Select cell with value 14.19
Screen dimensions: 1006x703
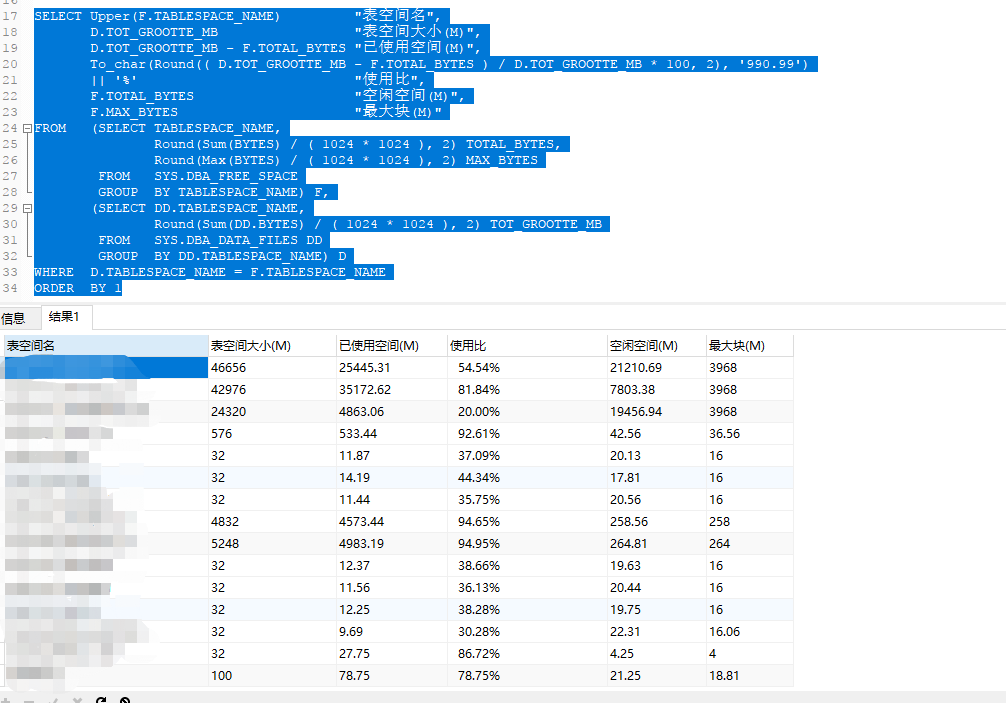click(391, 477)
